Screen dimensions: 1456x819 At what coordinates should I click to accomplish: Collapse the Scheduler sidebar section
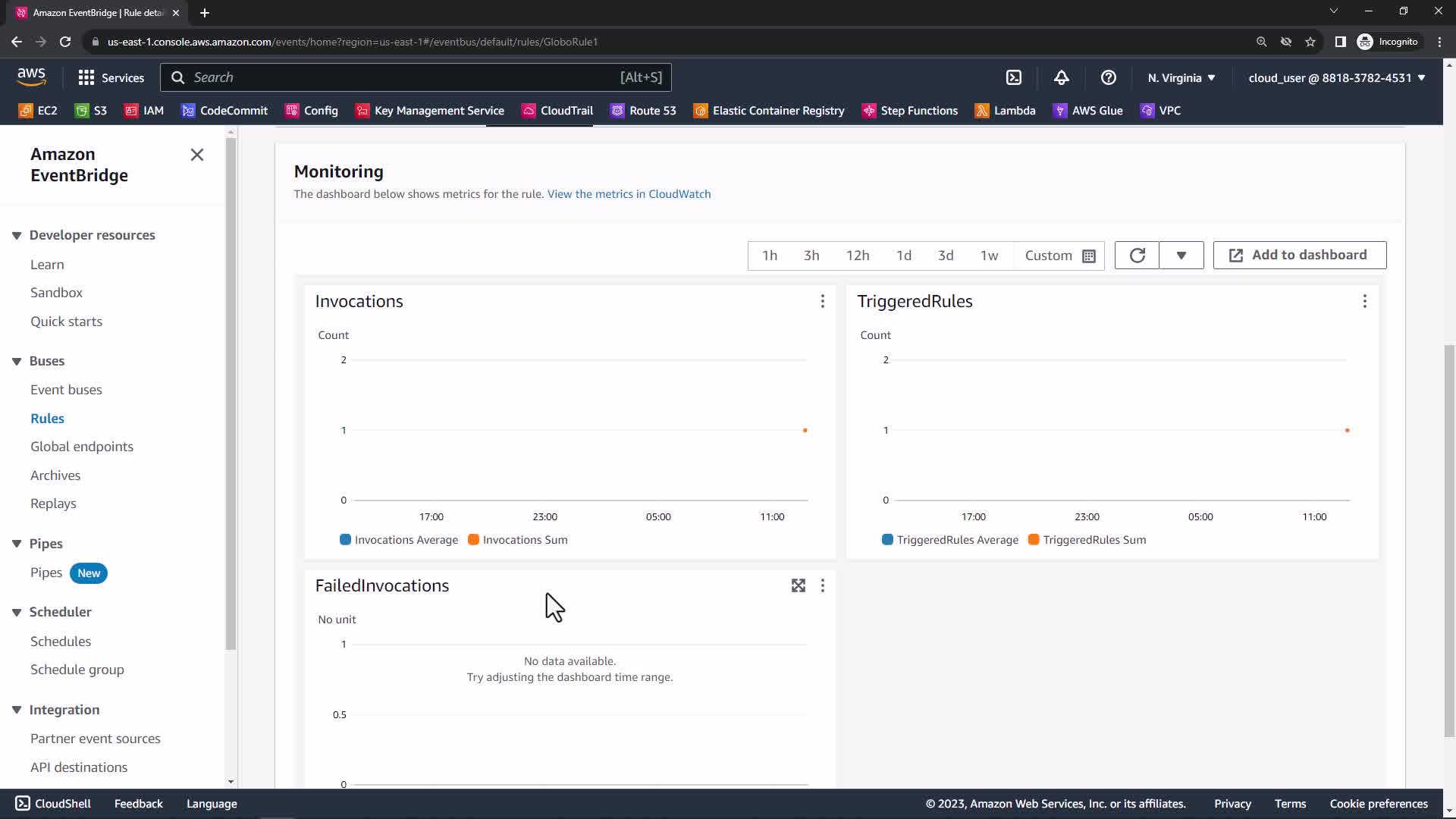coord(17,612)
